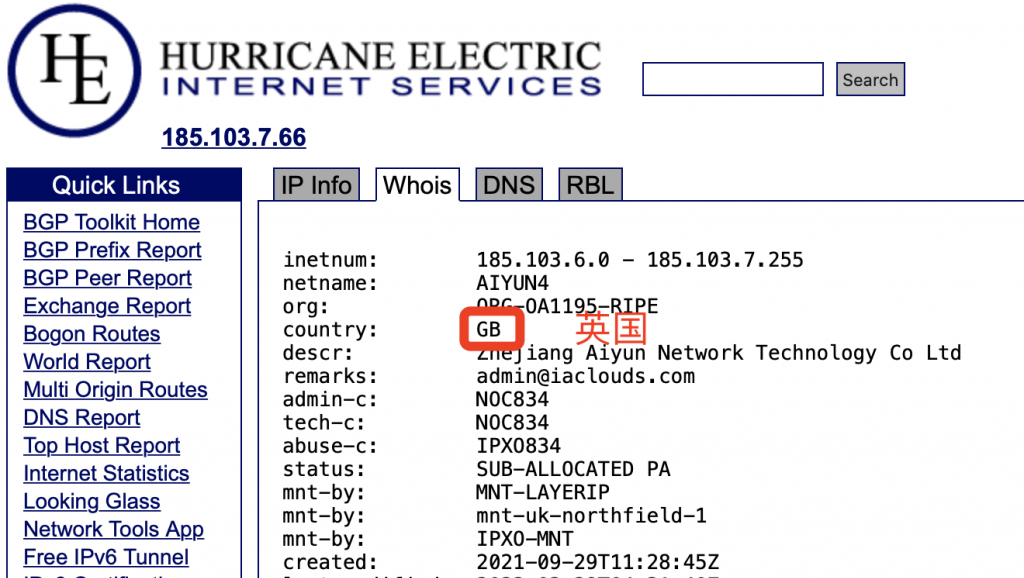Click the country value GB

click(x=488, y=330)
